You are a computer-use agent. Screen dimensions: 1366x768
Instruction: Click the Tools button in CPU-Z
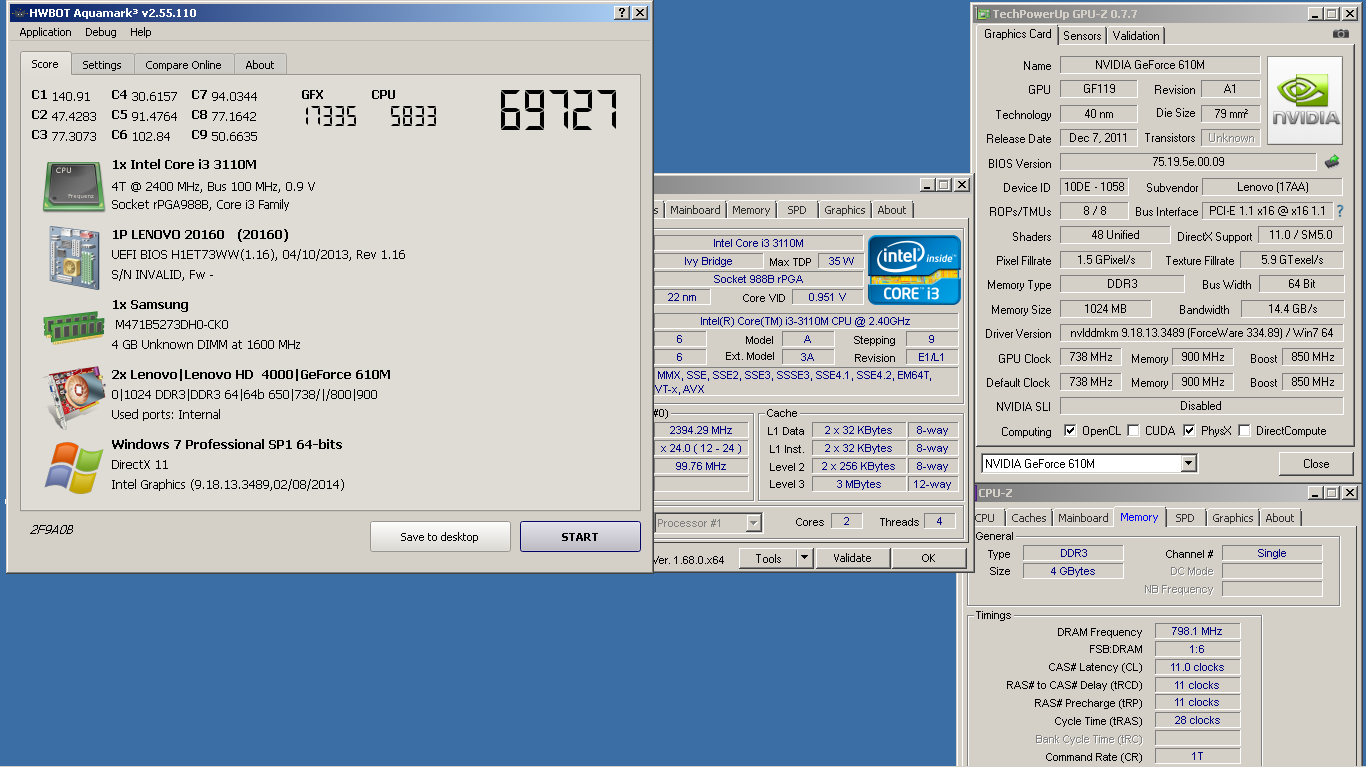click(768, 558)
